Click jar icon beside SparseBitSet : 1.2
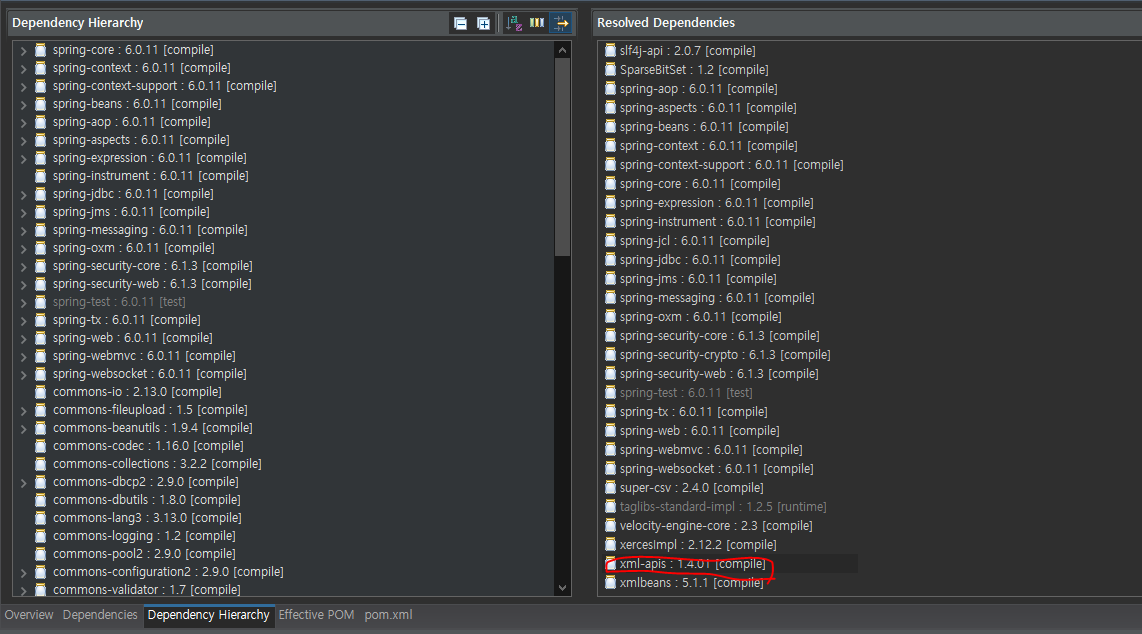The width and height of the screenshot is (1142, 634). (610, 69)
